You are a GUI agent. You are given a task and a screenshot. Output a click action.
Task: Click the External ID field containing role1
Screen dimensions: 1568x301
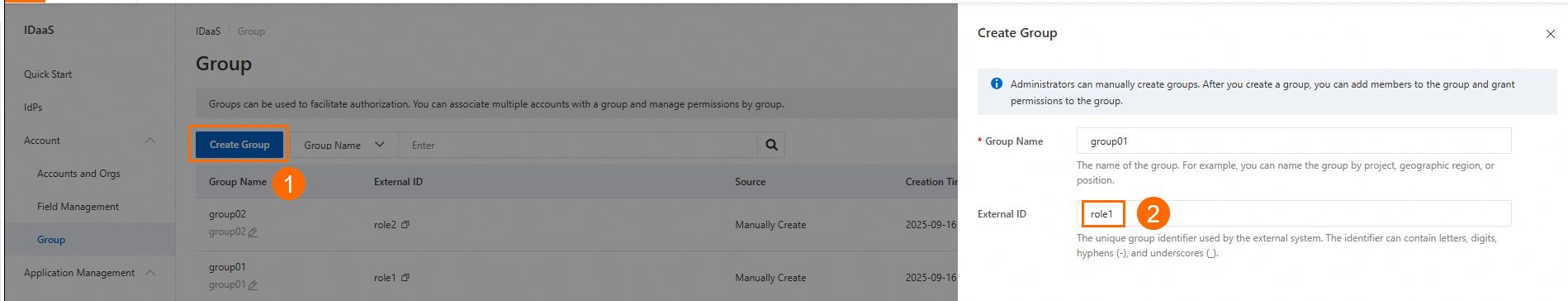point(1294,213)
